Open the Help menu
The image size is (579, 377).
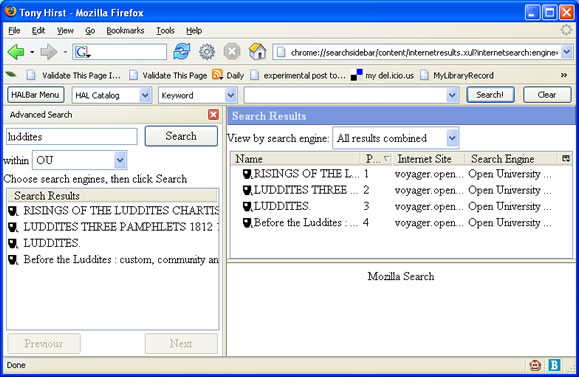pyautogui.click(x=194, y=31)
